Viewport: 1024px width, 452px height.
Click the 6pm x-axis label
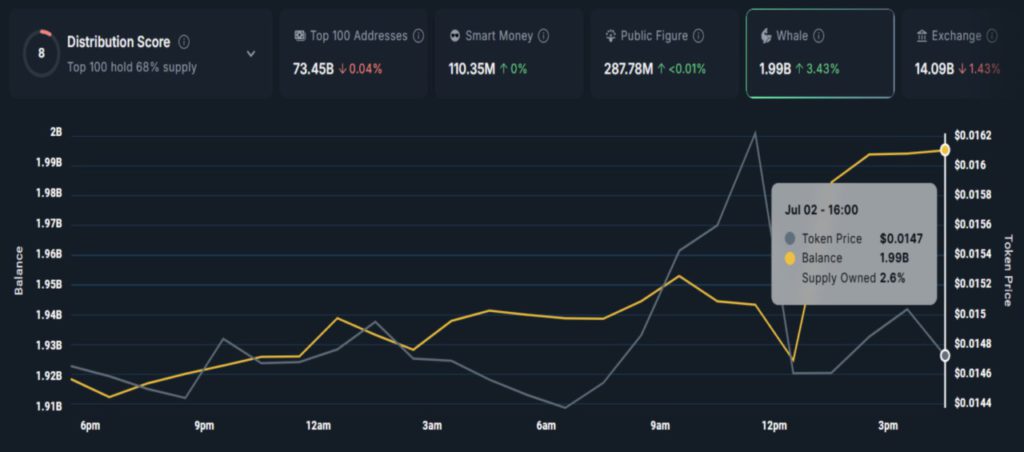tap(90, 427)
